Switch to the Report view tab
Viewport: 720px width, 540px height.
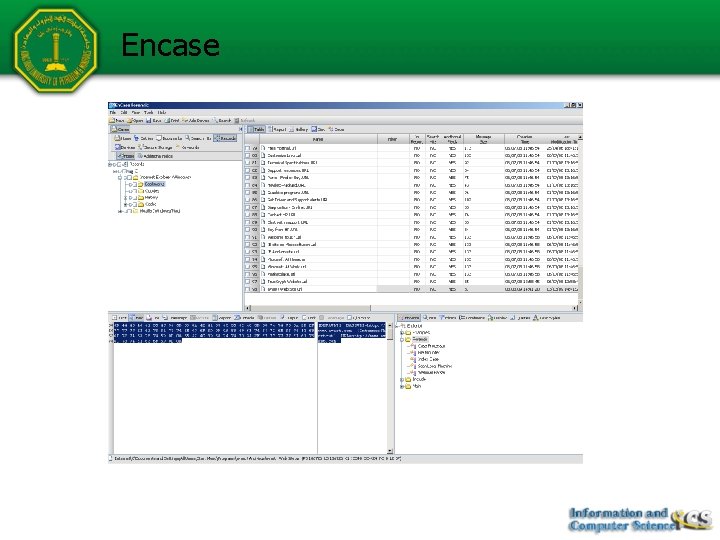[277, 129]
